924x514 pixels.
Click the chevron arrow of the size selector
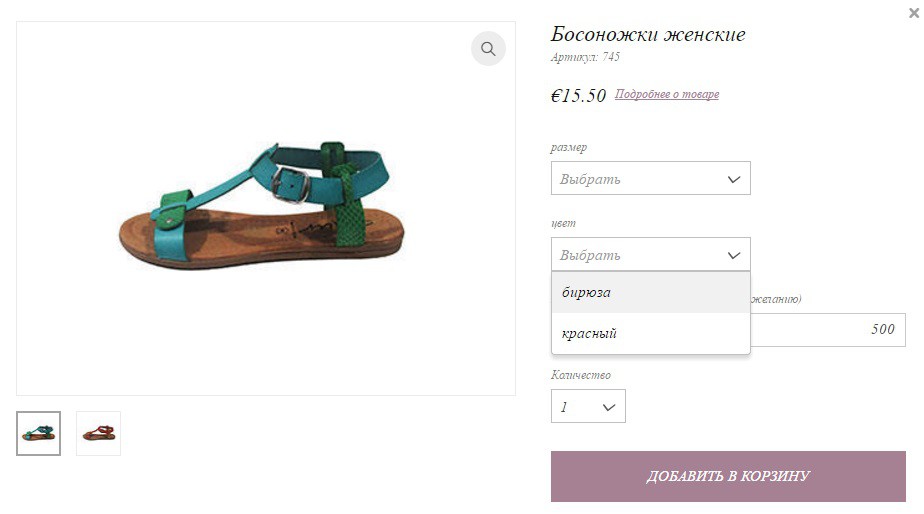coord(734,179)
